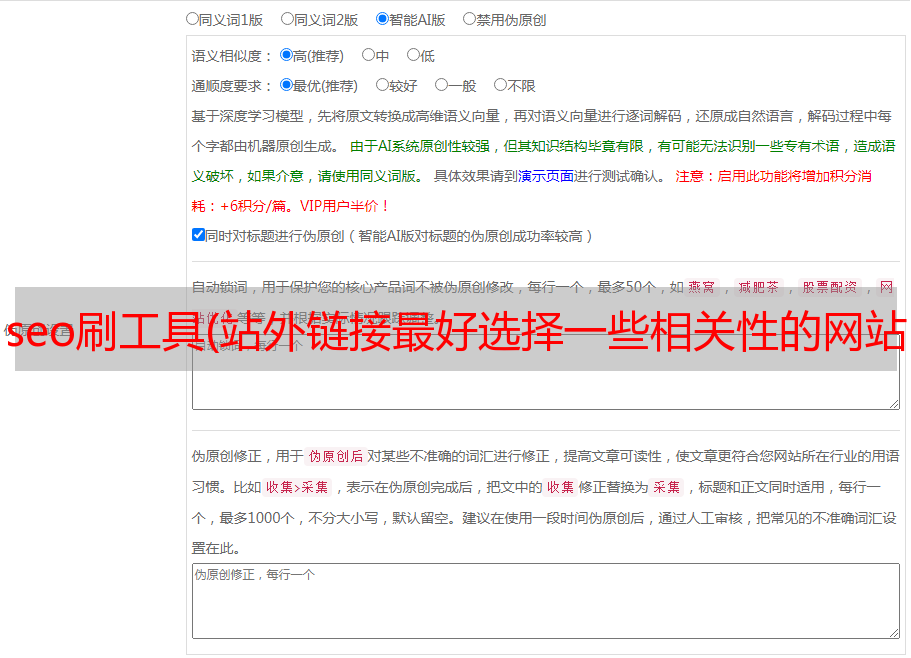Viewport: 911px width, 658px height.
Task: Set 语义相似度 to 高(推荐)
Action: click(x=286, y=55)
